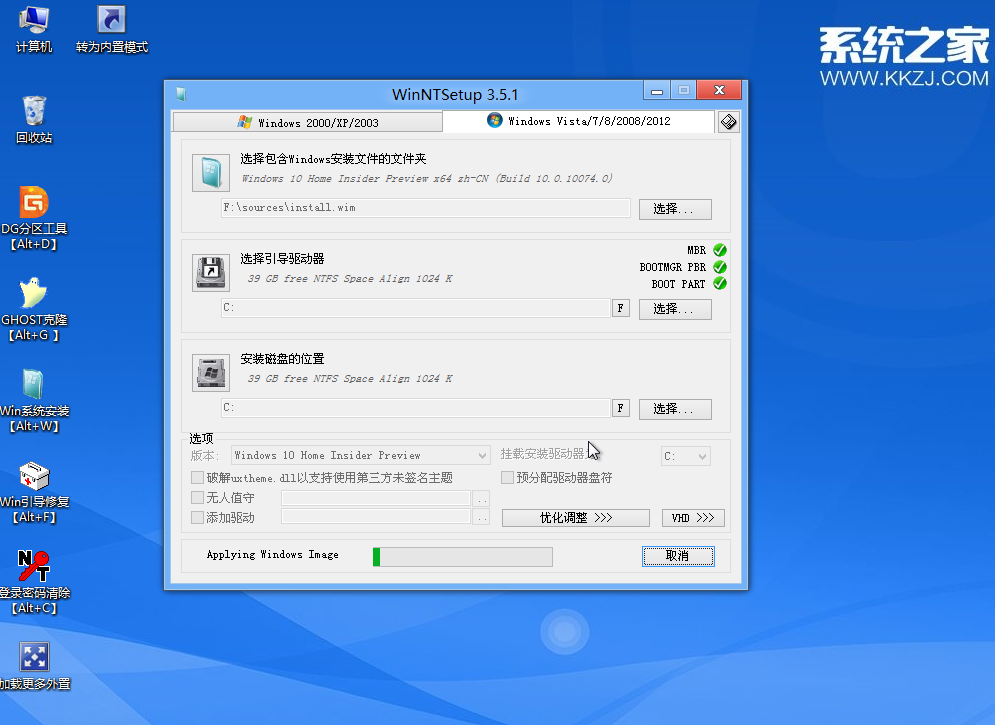The height and width of the screenshot is (725, 995).
Task: Switch to Windows Vista/7/8/2008/2012 tab
Action: click(578, 121)
